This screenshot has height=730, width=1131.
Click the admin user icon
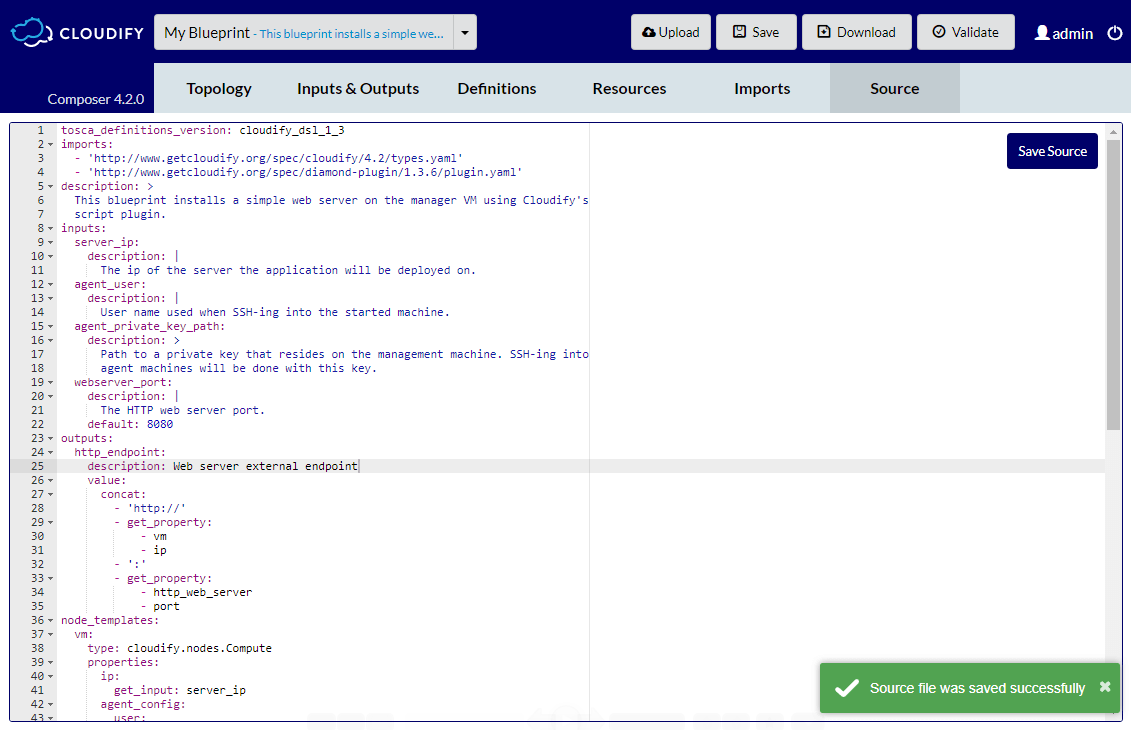1042,32
